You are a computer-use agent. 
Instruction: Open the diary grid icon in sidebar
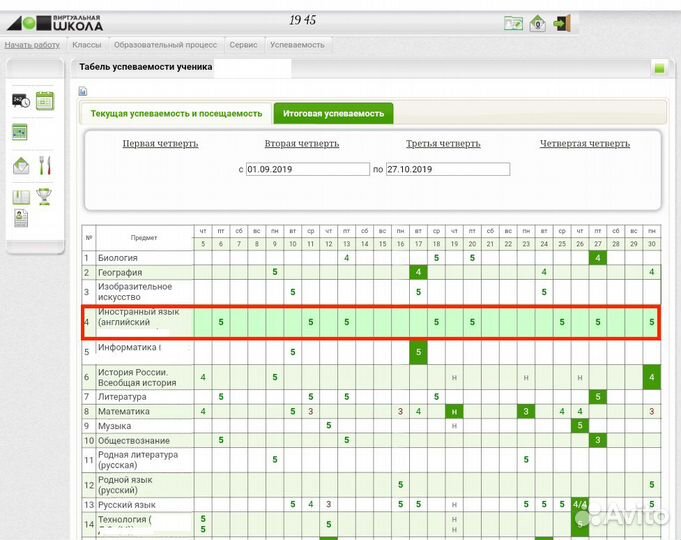(20, 132)
